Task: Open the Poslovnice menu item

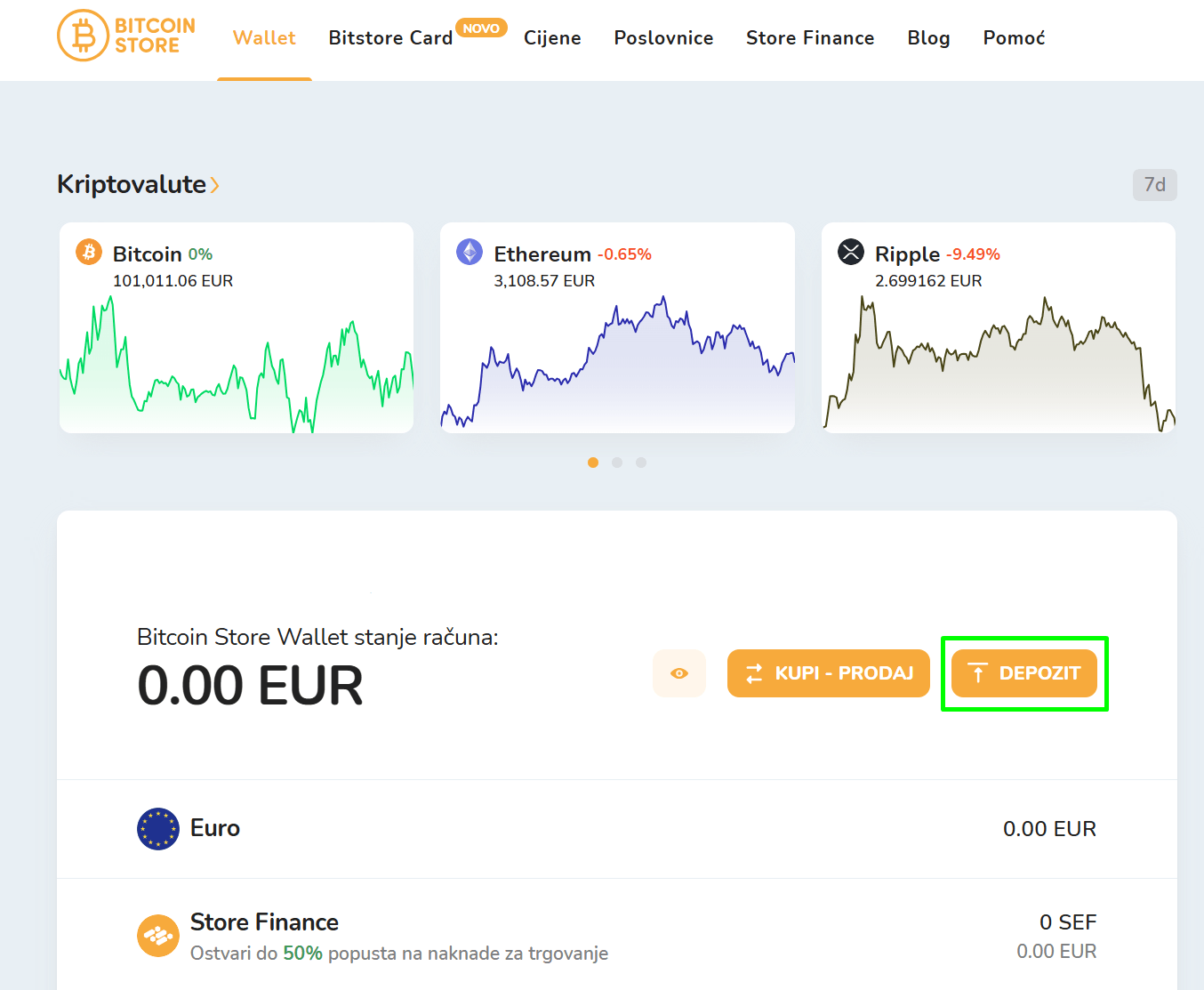Action: [x=663, y=38]
